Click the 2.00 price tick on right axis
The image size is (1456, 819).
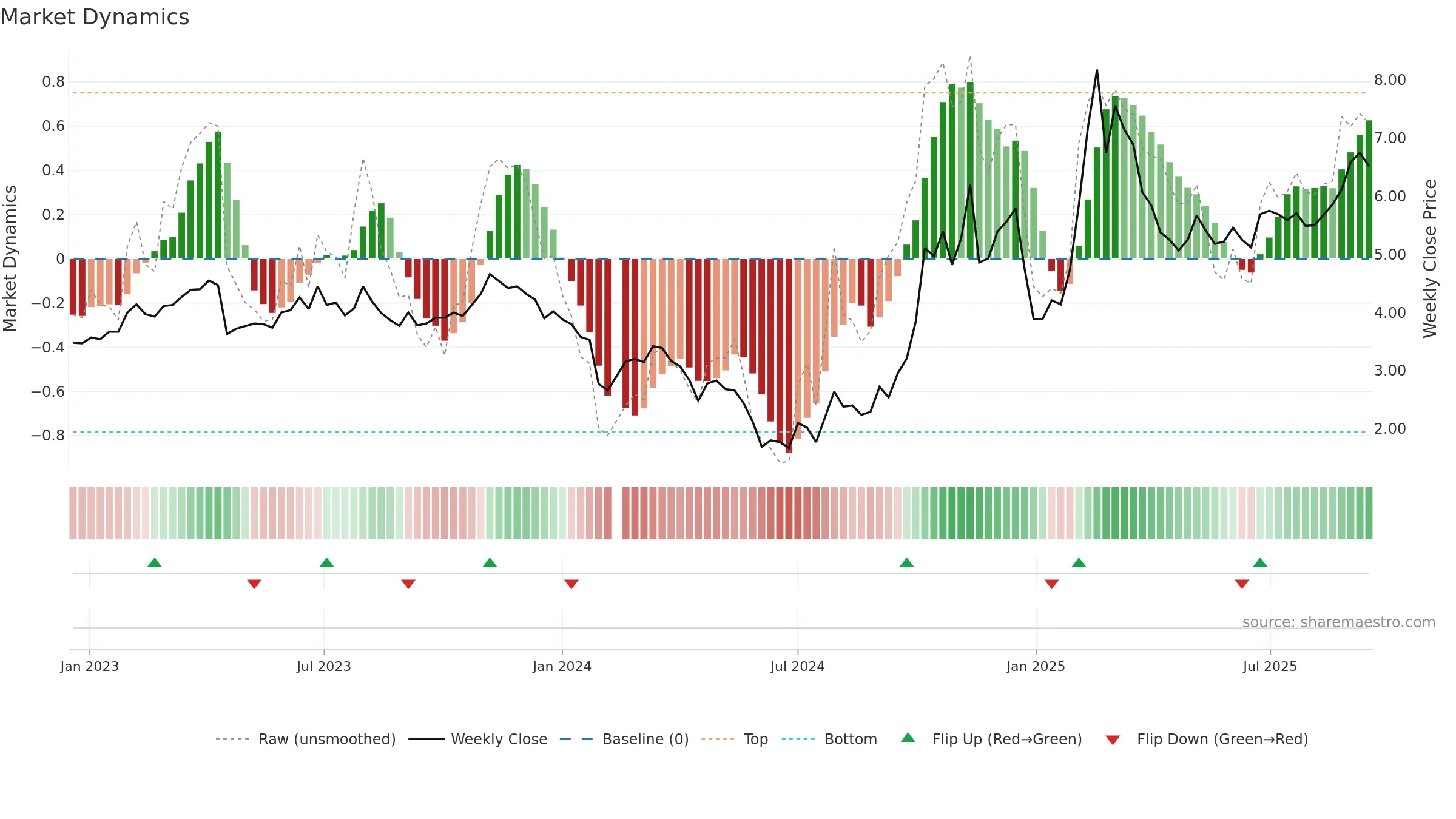click(x=1390, y=429)
